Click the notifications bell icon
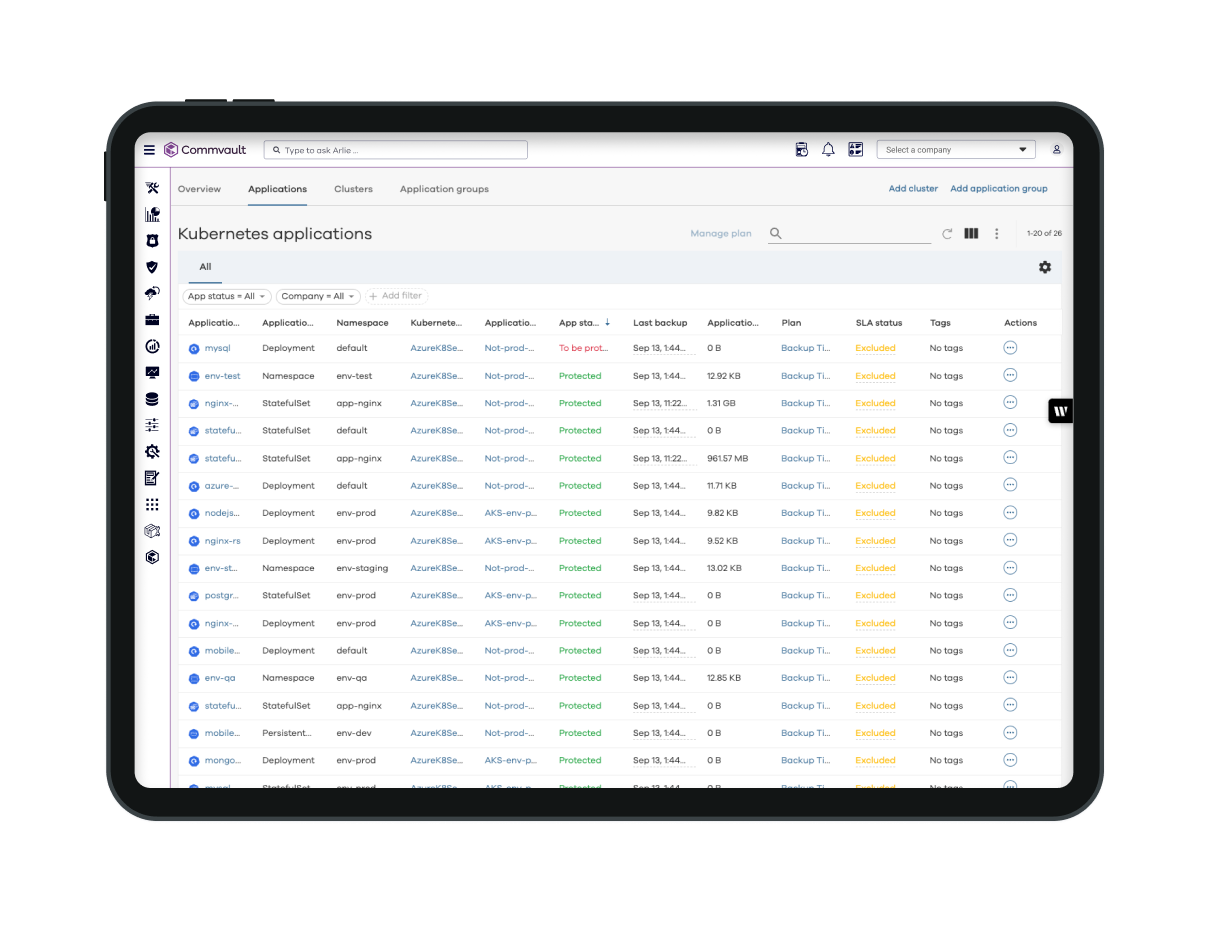The height and width of the screenshot is (929, 1208). coord(828,150)
